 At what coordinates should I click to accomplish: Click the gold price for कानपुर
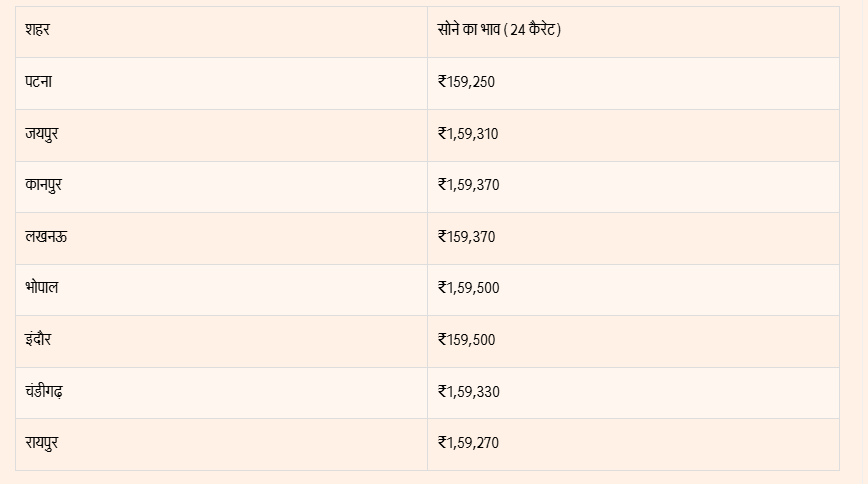click(468, 185)
